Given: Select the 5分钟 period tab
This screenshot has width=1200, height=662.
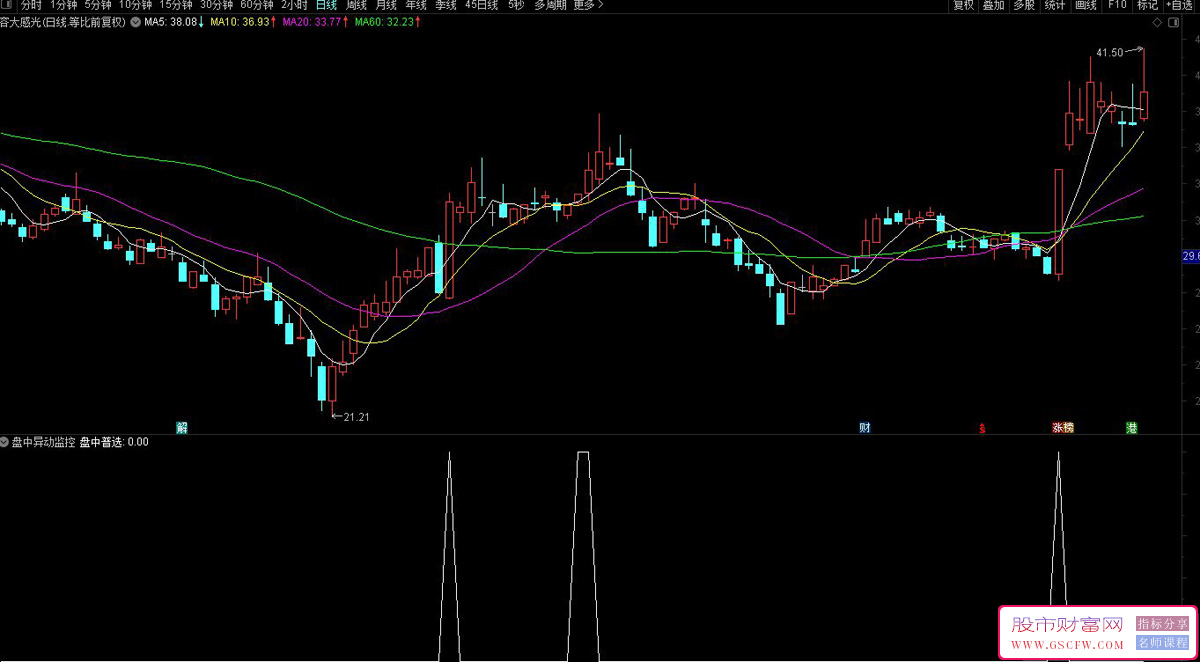Looking at the screenshot, I should pyautogui.click(x=99, y=5).
